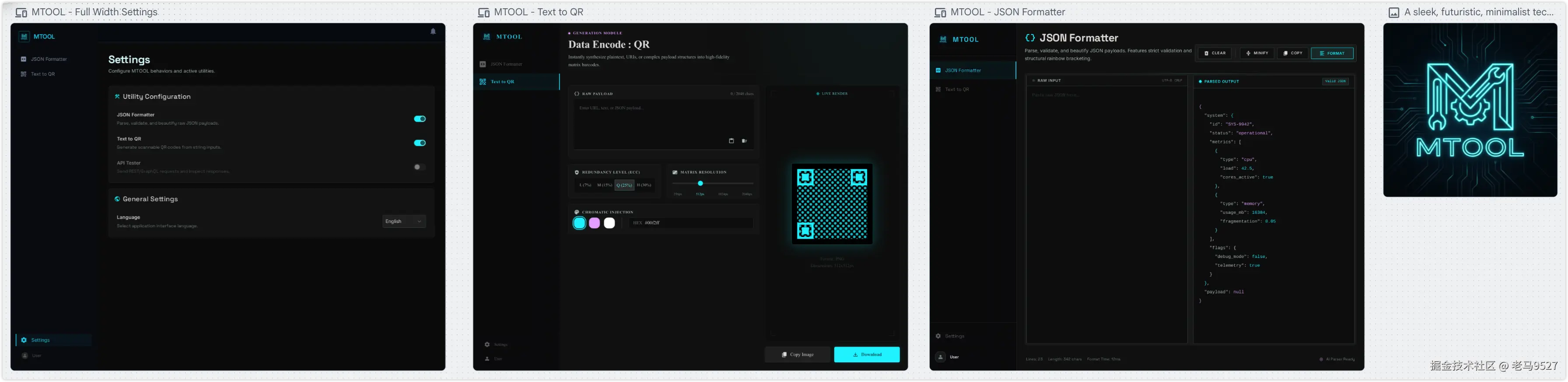Click the HEX color input field

tap(692, 223)
